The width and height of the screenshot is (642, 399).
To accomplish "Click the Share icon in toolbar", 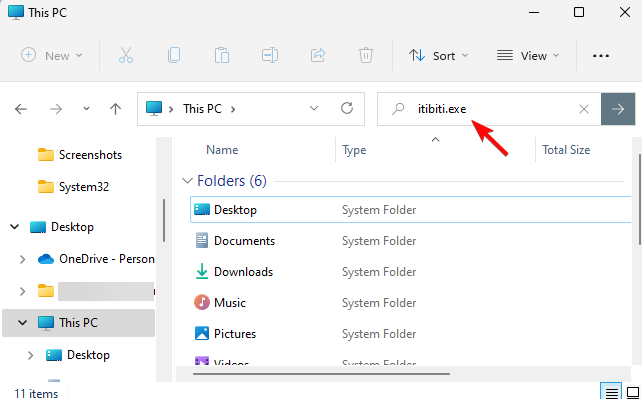I will coord(318,55).
